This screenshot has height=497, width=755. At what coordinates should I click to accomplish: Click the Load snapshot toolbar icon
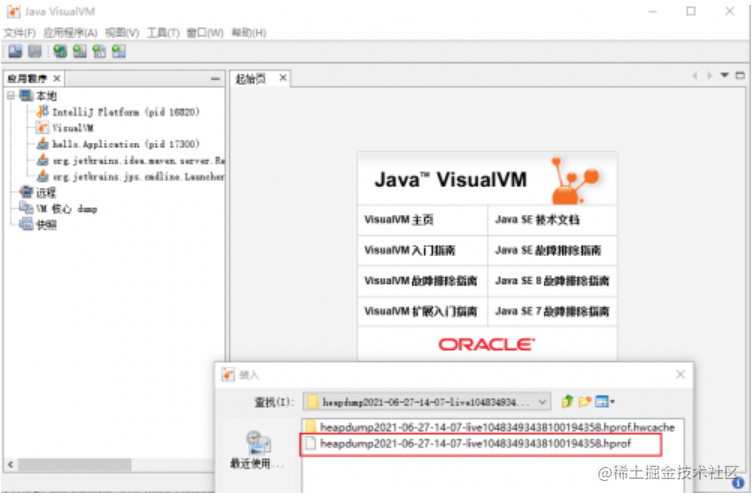(15, 51)
